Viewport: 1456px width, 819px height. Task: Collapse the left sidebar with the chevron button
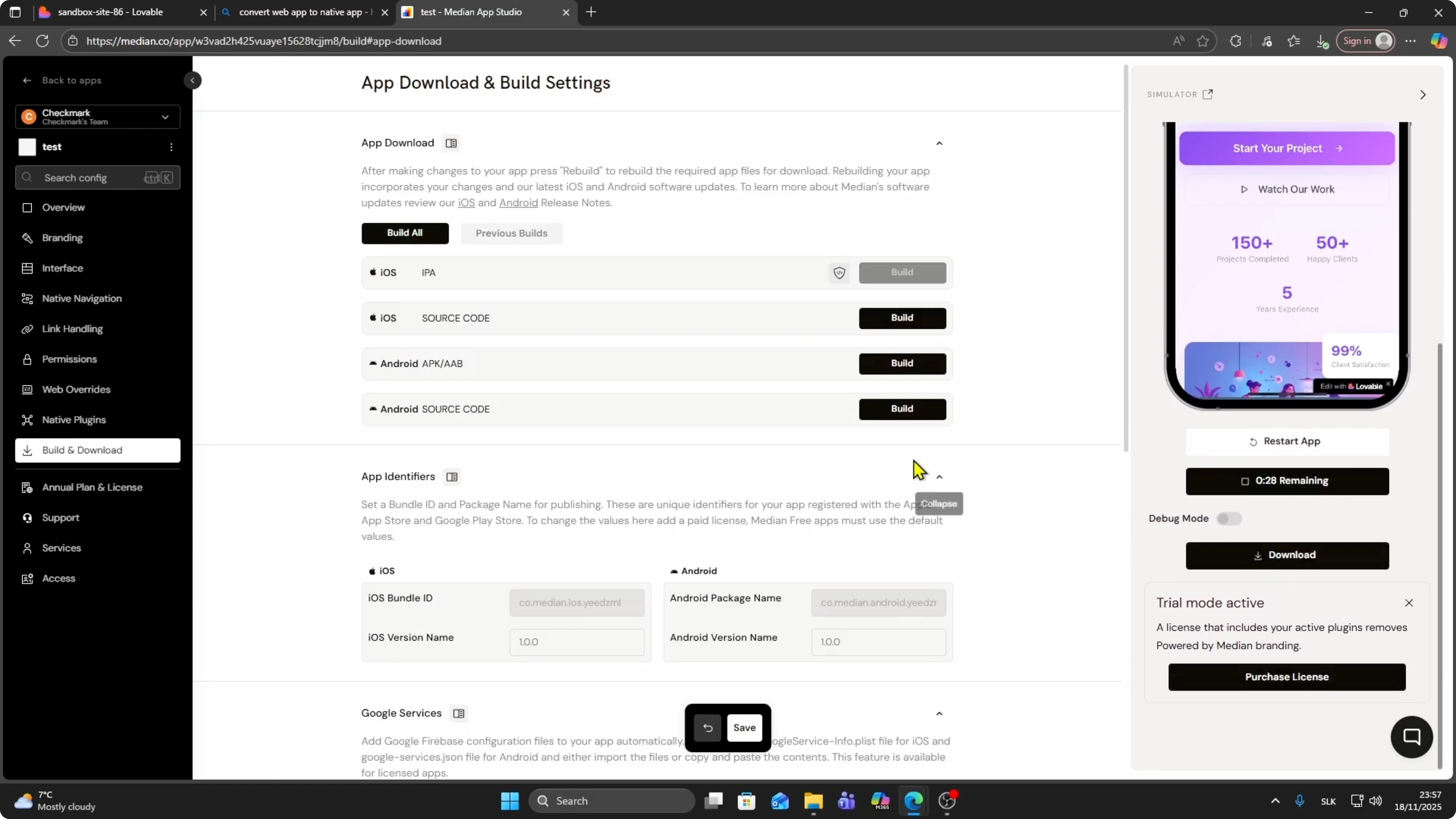tap(193, 80)
